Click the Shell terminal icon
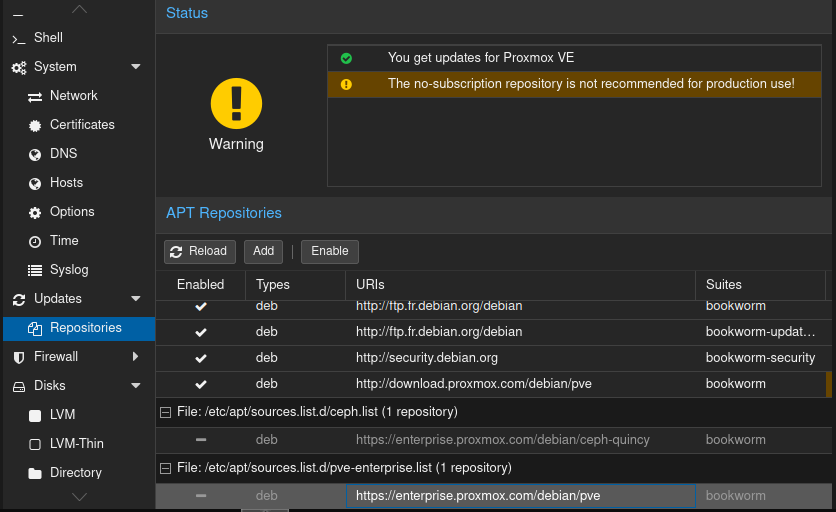The width and height of the screenshot is (836, 512). (19, 39)
